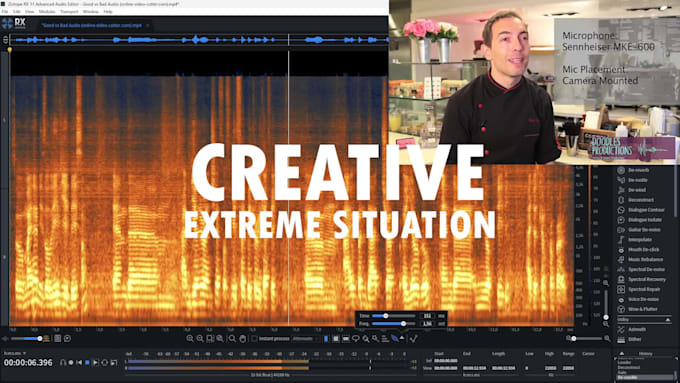Open the Modules menu
The height and width of the screenshot is (383, 680).
pyautogui.click(x=47, y=12)
